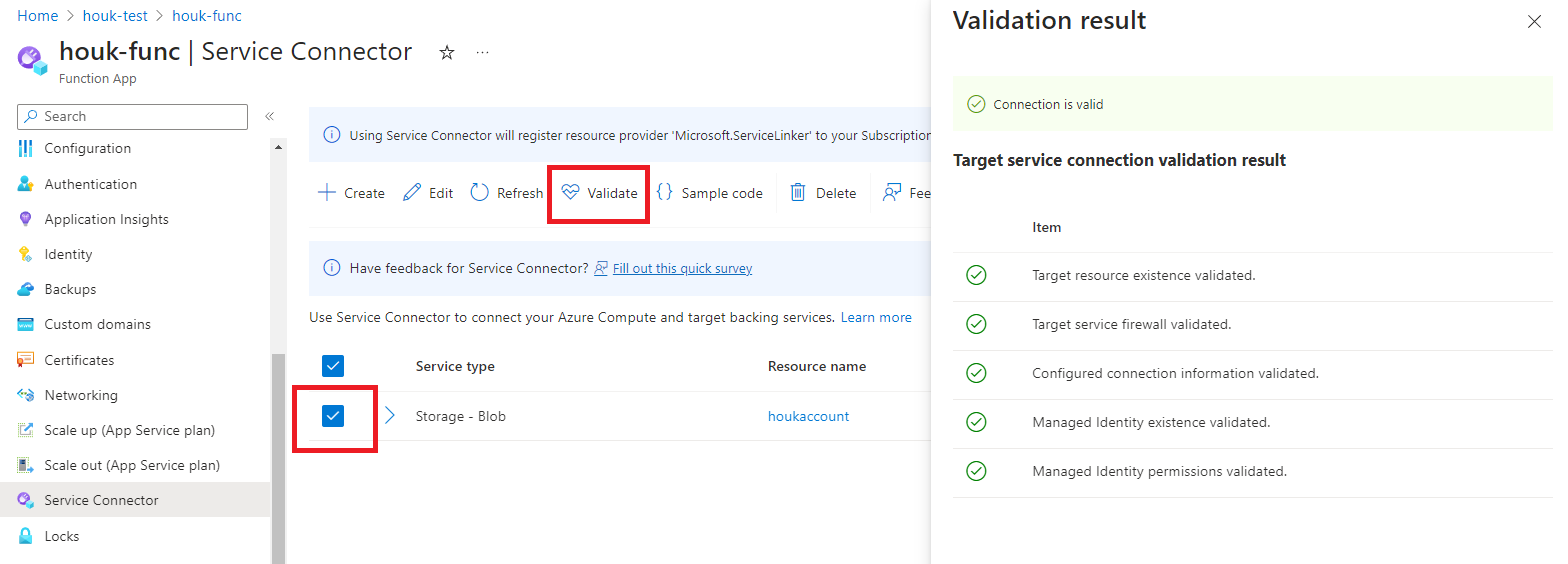Collapse the sidebar menu with double chevron

pyautogui.click(x=269, y=117)
